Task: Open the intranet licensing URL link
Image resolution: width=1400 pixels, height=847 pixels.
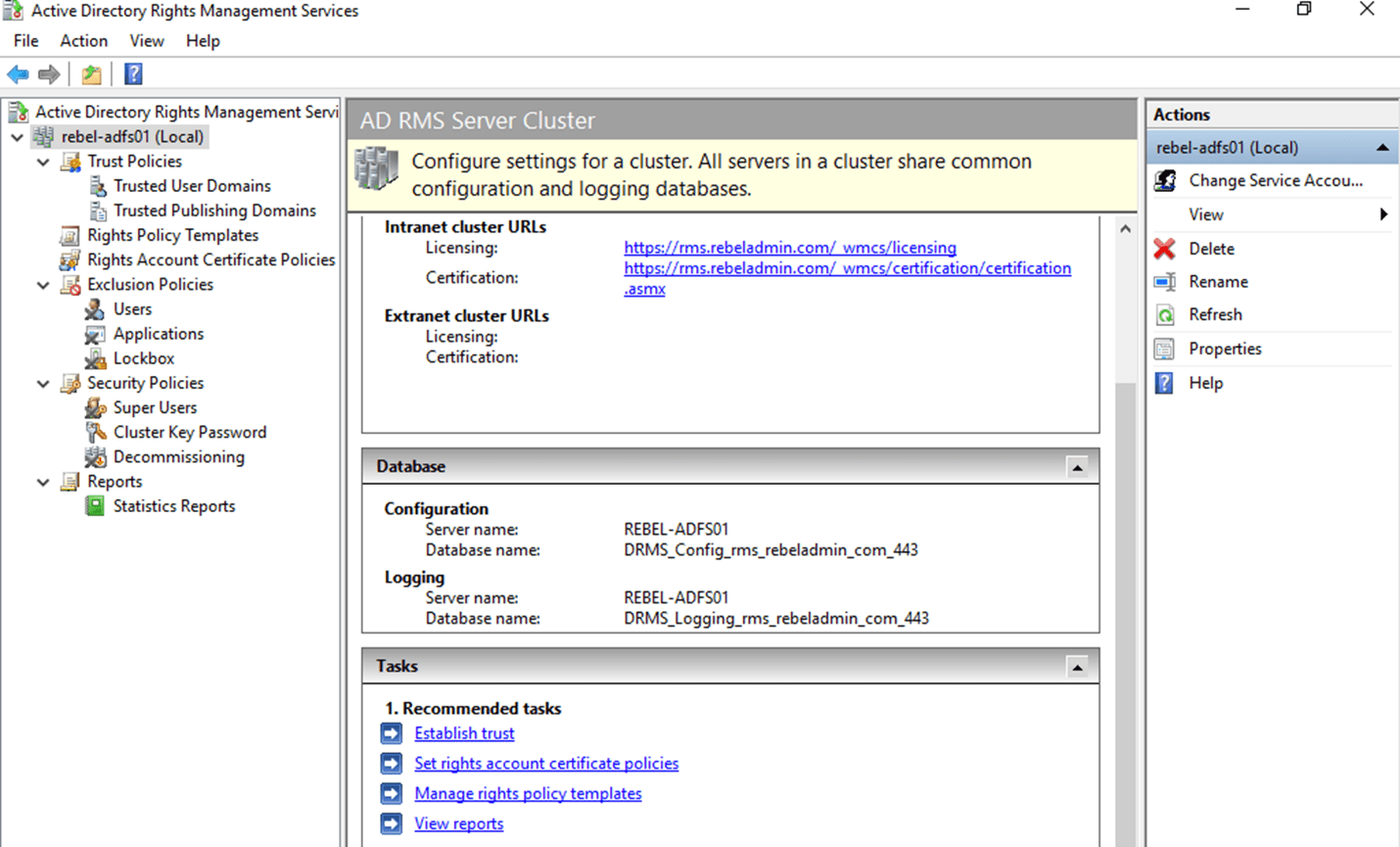Action: point(789,248)
